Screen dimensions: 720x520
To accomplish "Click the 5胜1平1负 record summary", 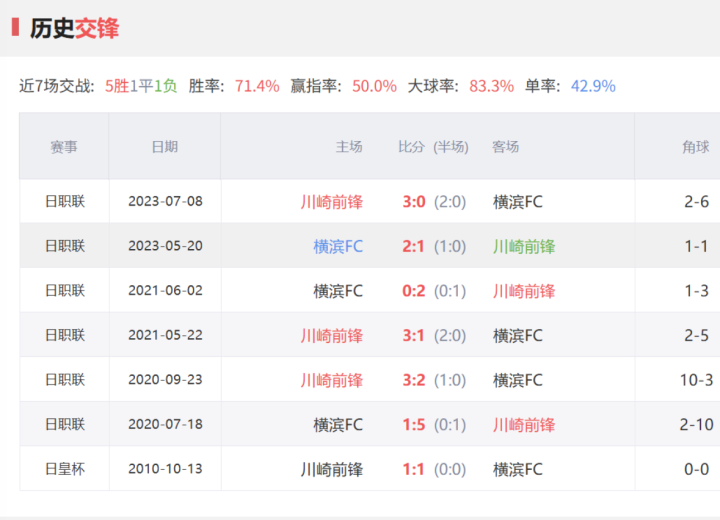I will (x=141, y=86).
